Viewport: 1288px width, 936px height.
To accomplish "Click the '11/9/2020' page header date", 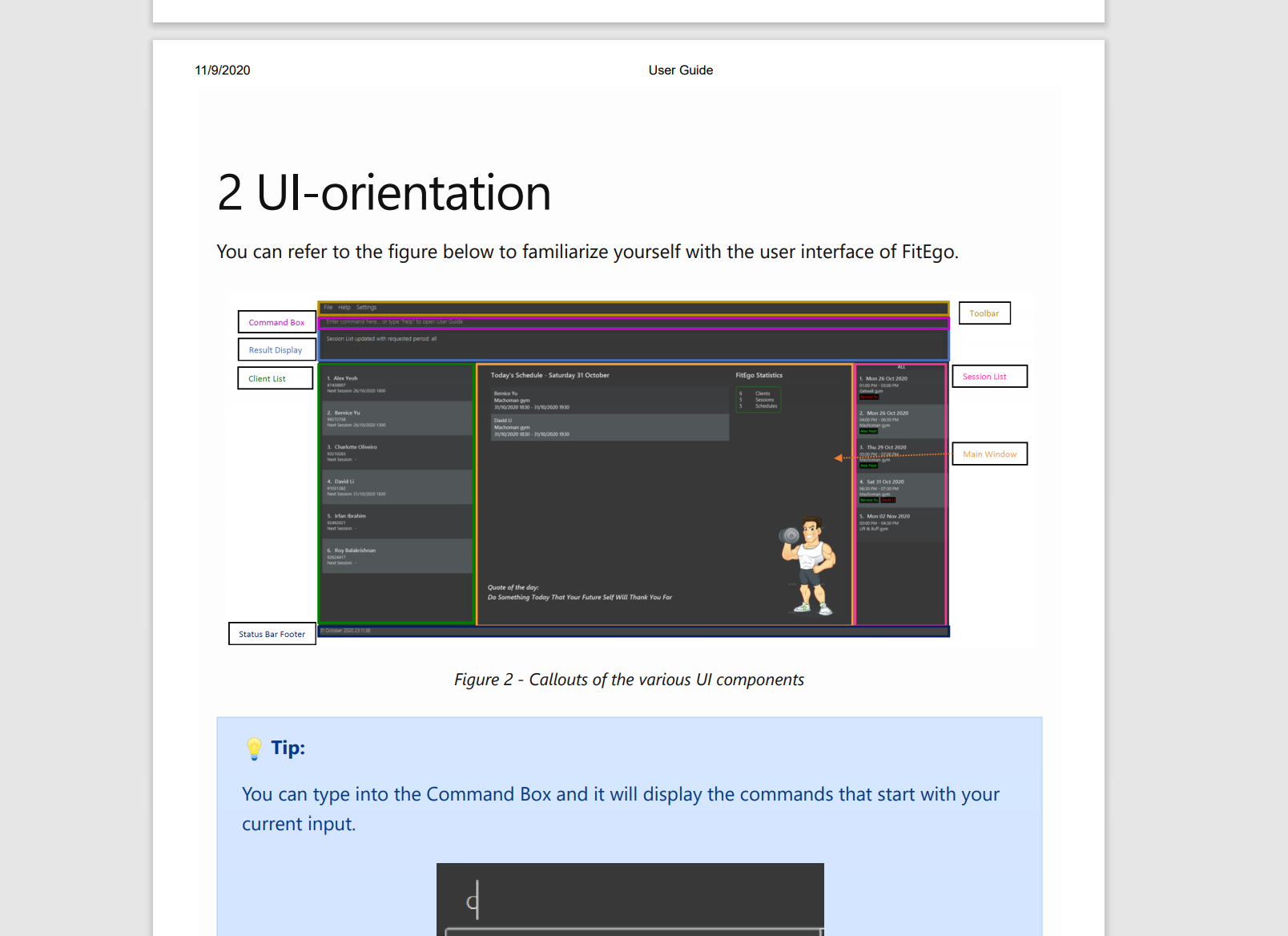I will 223,71.
